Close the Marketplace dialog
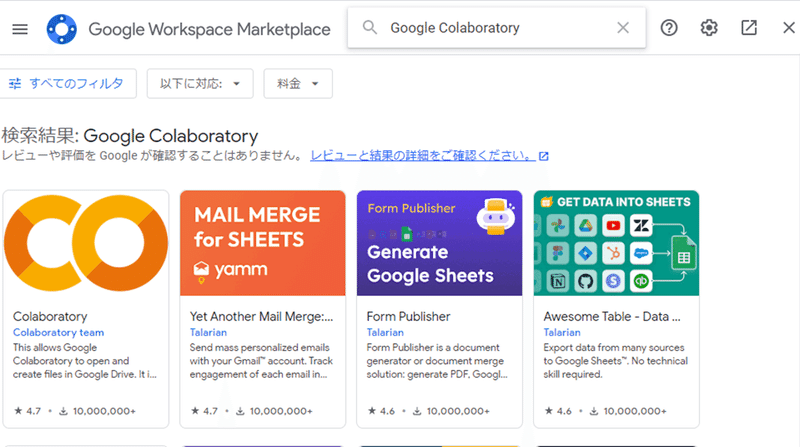 coord(789,28)
